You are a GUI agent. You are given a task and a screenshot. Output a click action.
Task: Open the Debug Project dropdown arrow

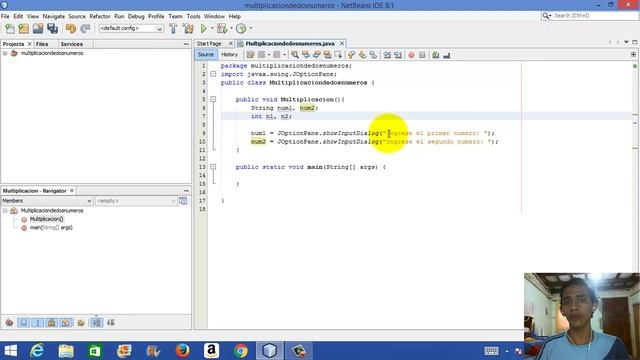pyautogui.click(x=231, y=29)
